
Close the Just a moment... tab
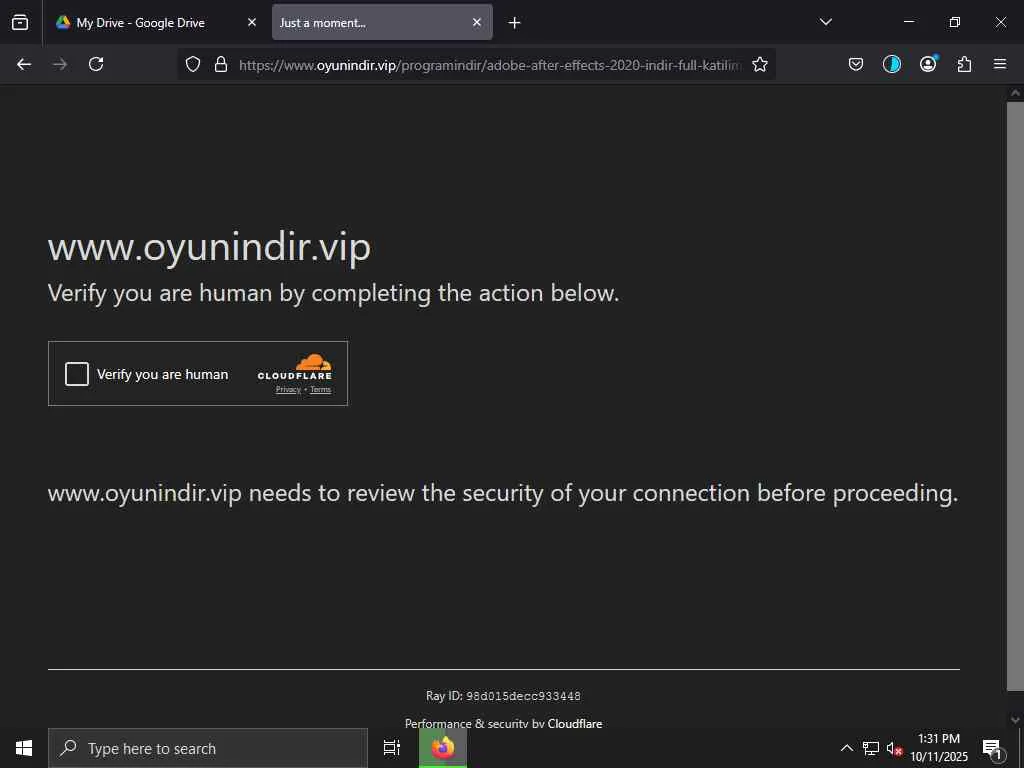(x=477, y=22)
